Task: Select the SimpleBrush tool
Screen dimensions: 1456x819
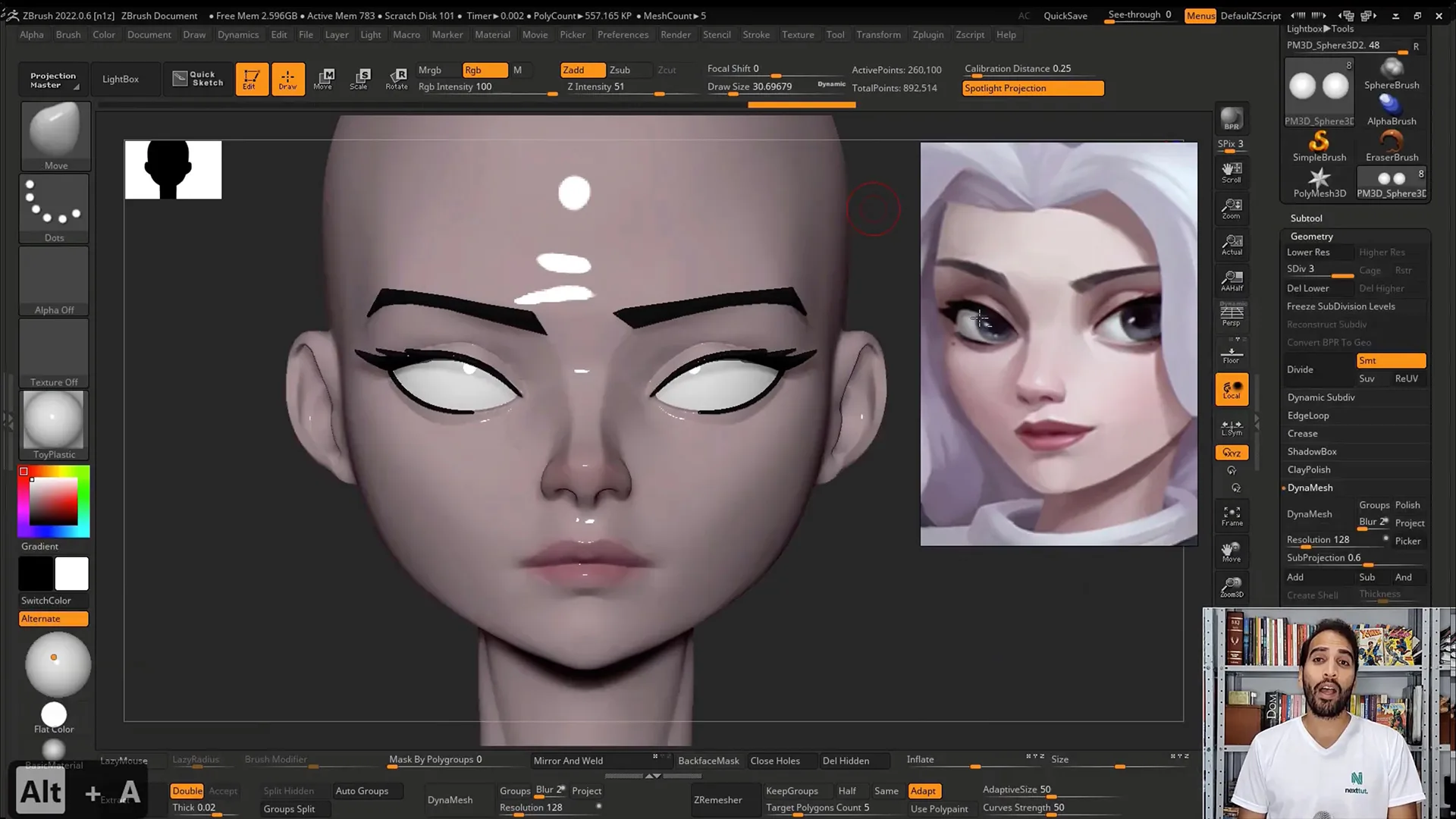Action: (x=1319, y=147)
